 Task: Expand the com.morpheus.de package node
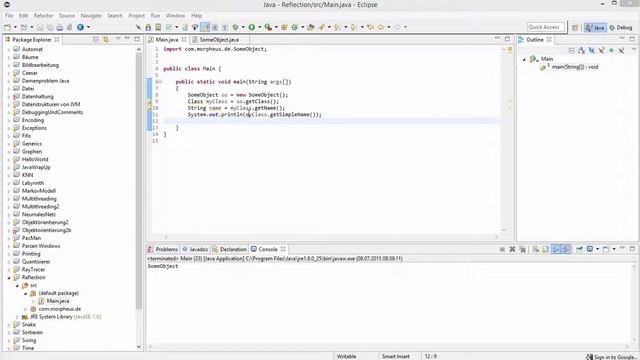pos(26,309)
